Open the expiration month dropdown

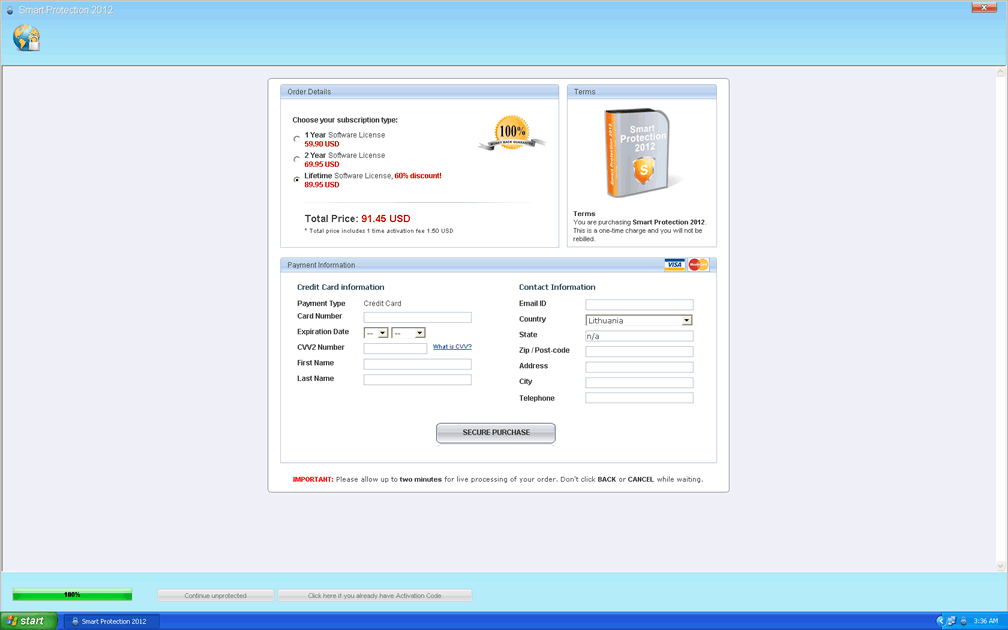[x=376, y=333]
